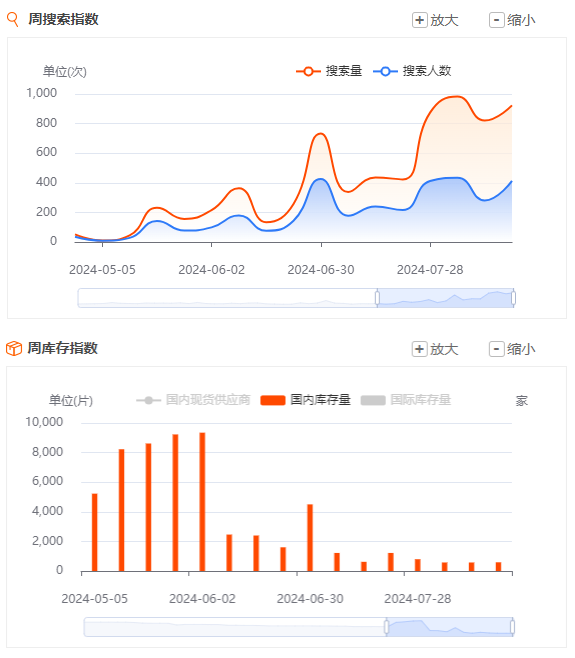Click the magnifier icon beside 周搜索指数
Image resolution: width=575 pixels, height=658 pixels.
pos(13,19)
